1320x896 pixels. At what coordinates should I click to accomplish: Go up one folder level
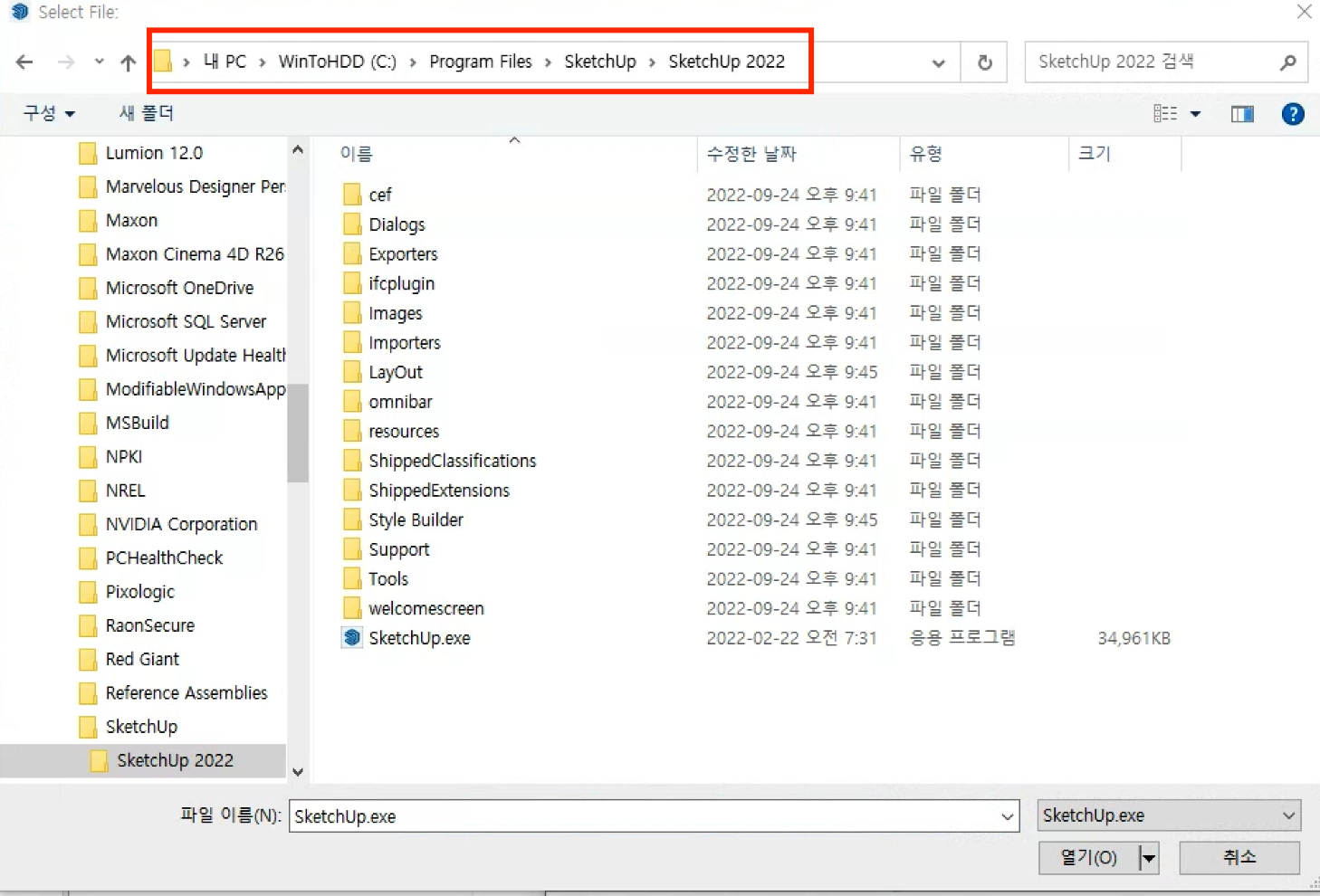(128, 62)
